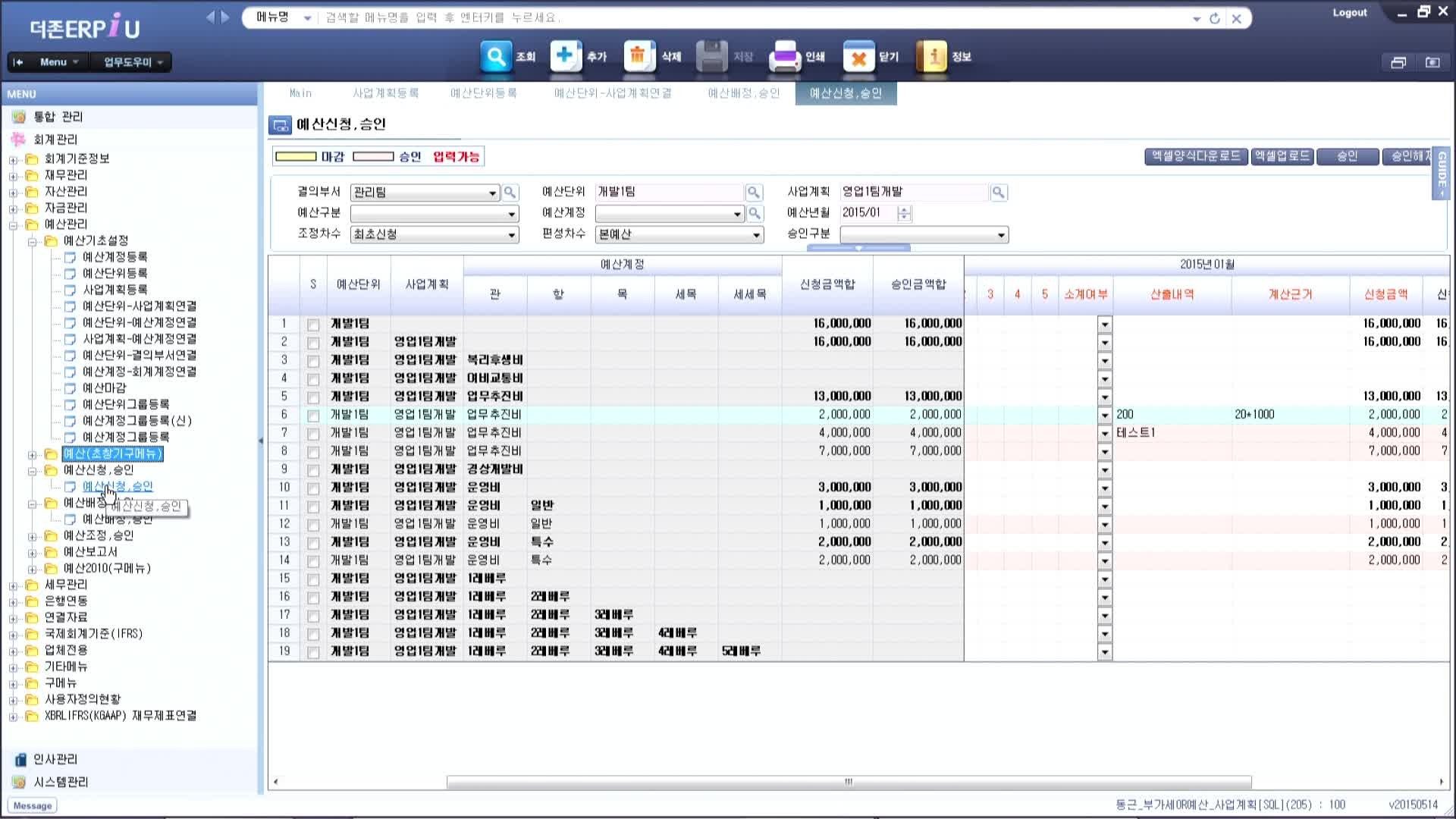Go forward with the right navigation arrow

[224, 17]
